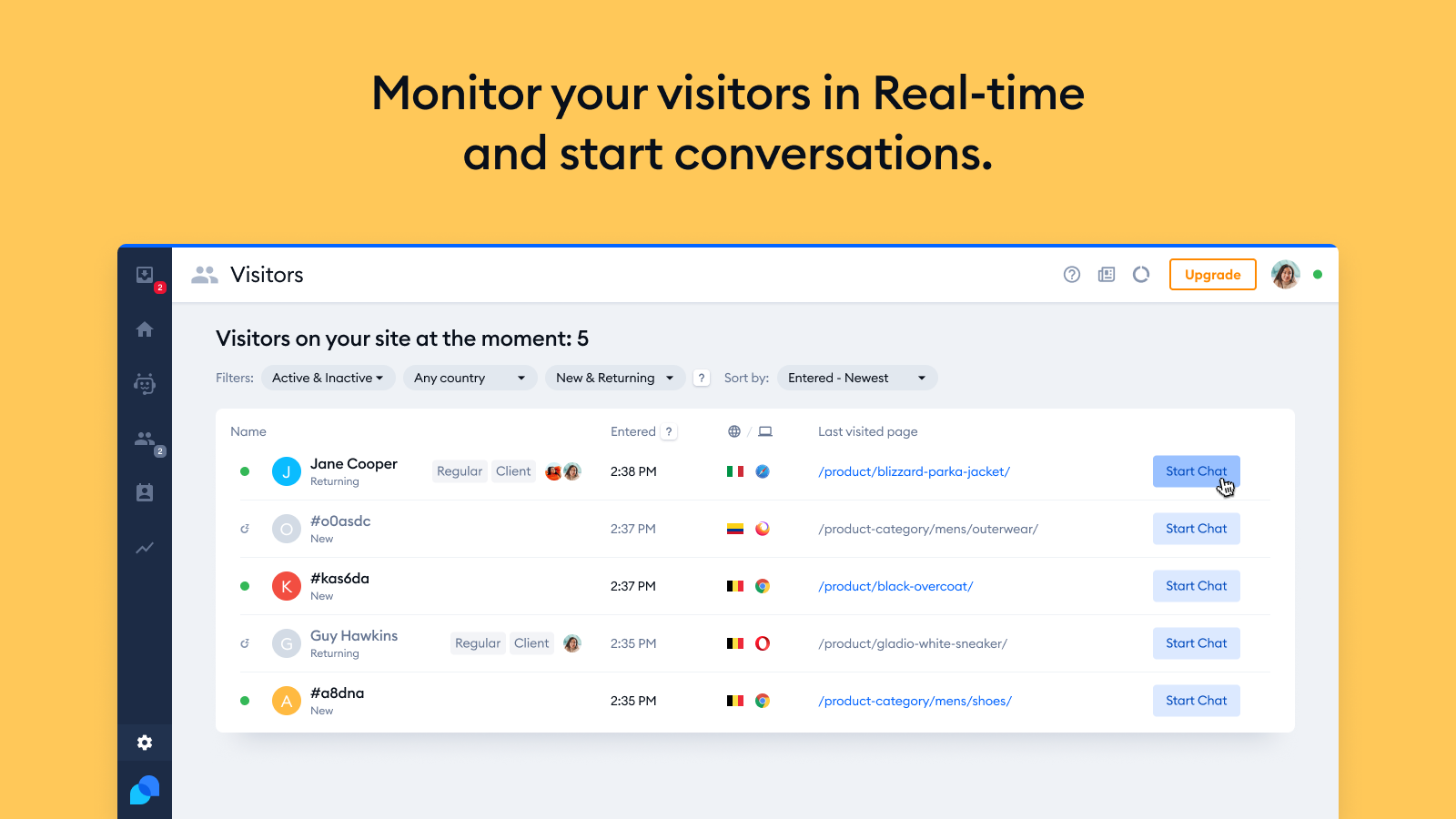
Task: Open settings gear in sidebar
Action: tap(145, 743)
